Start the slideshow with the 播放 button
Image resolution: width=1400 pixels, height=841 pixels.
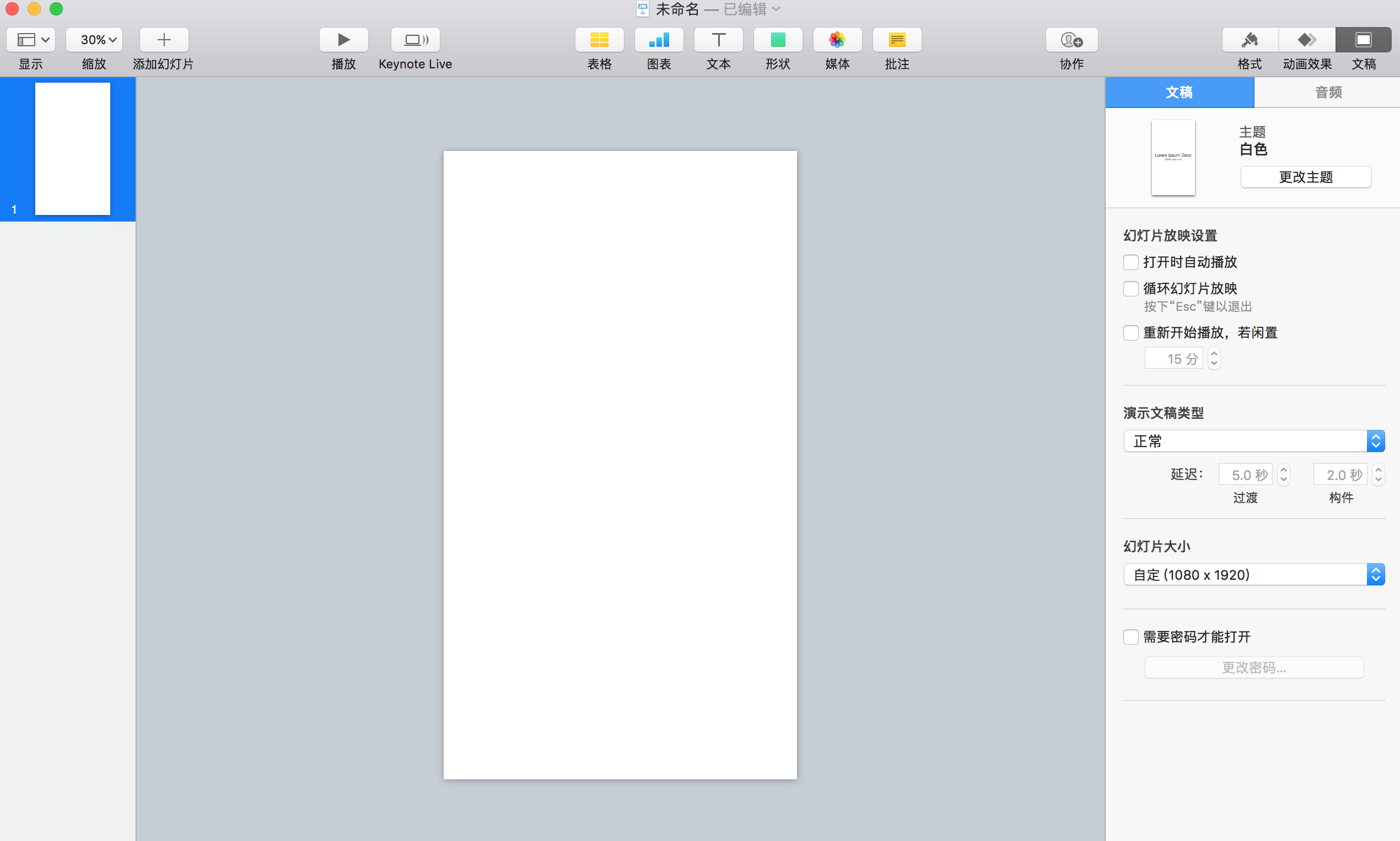tap(343, 40)
